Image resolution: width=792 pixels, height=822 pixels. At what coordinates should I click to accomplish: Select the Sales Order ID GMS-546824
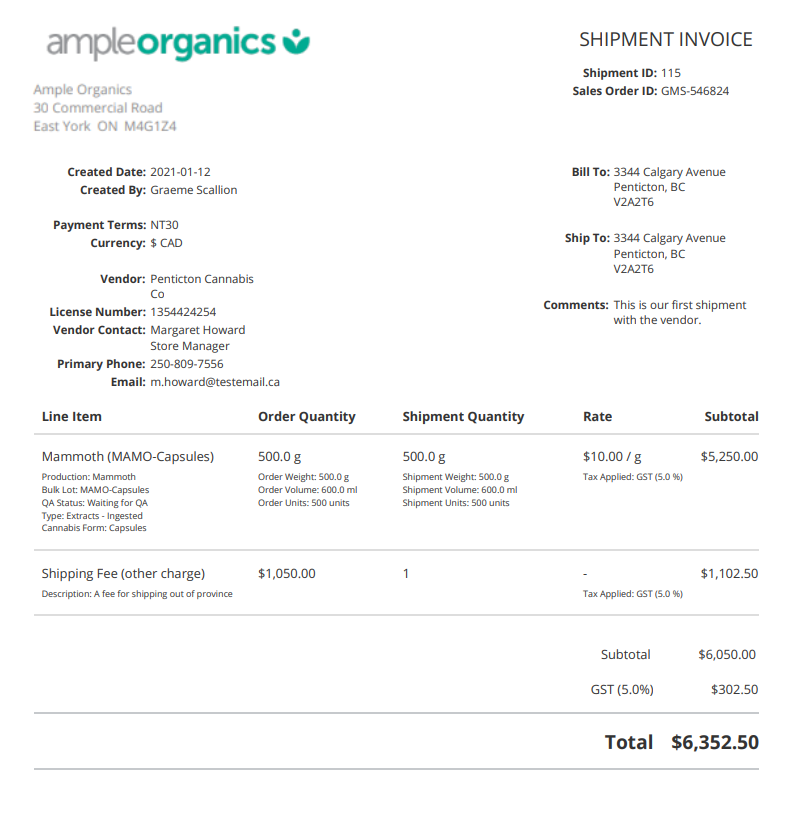695,91
